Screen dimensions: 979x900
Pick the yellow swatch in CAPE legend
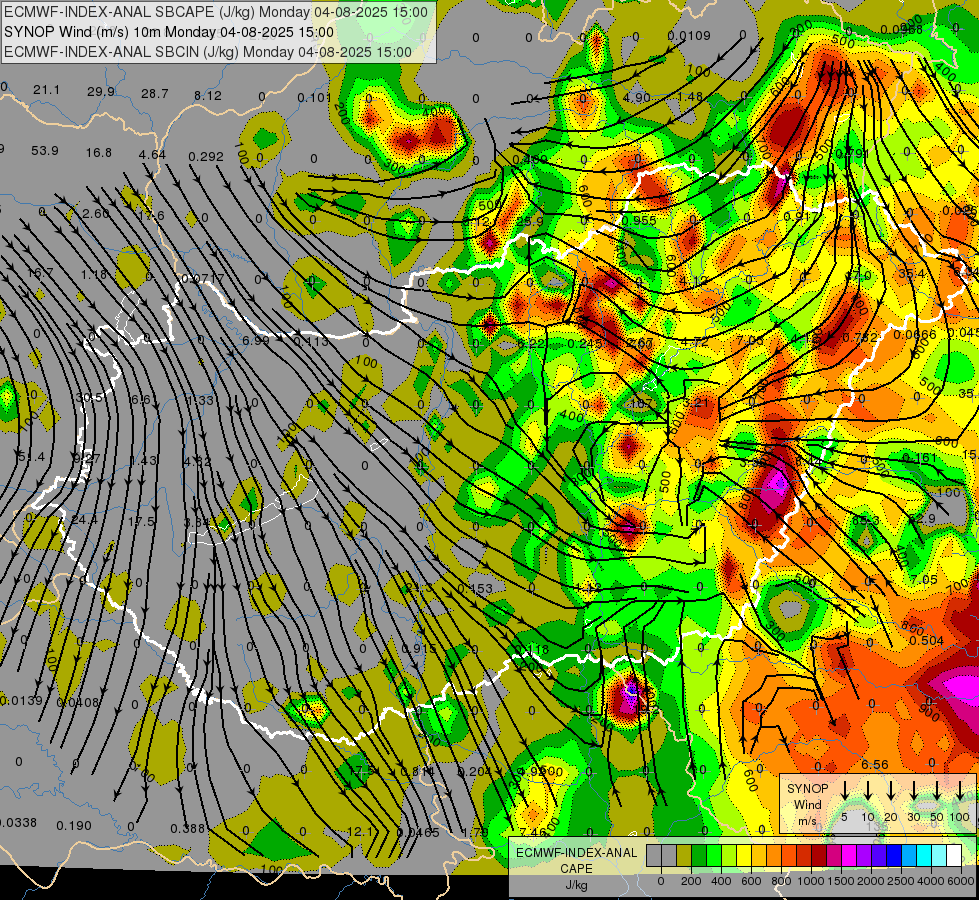(x=744, y=856)
